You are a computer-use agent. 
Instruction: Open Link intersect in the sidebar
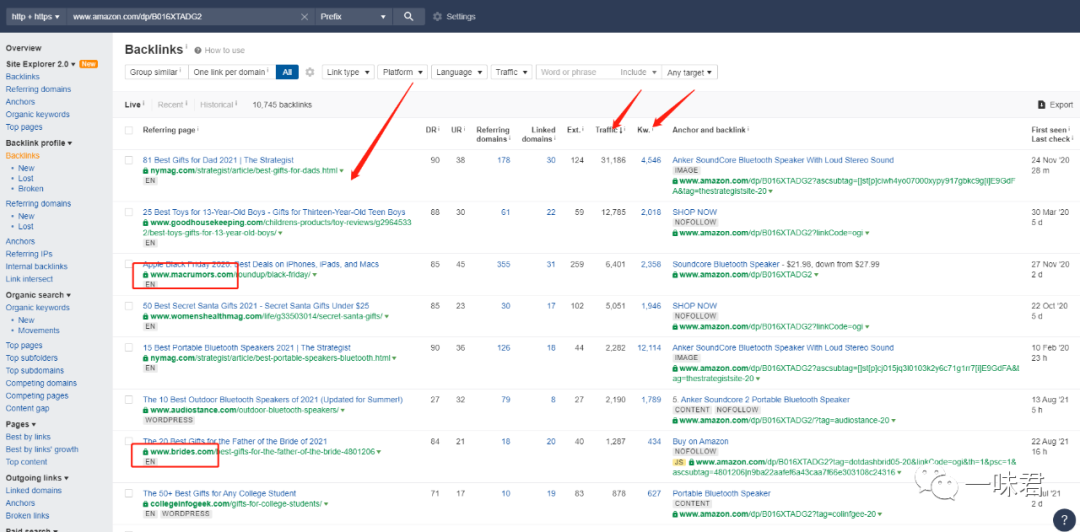point(29,279)
